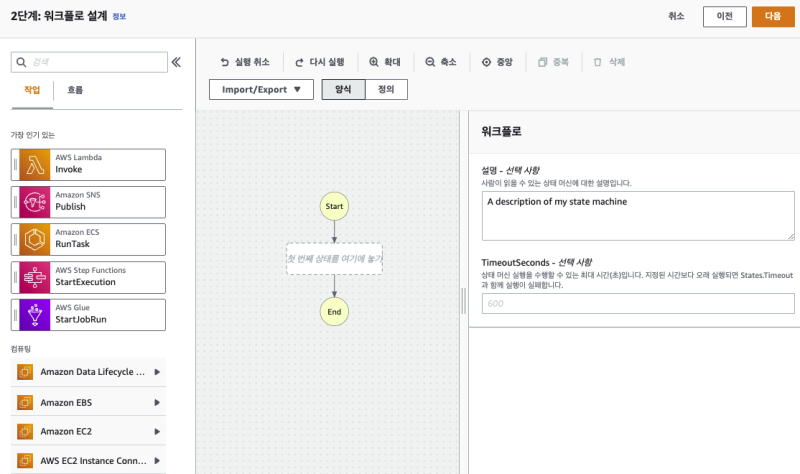Image resolution: width=800 pixels, height=474 pixels.
Task: Select the 흐름 (flow) tab
Action: pyautogui.click(x=75, y=90)
